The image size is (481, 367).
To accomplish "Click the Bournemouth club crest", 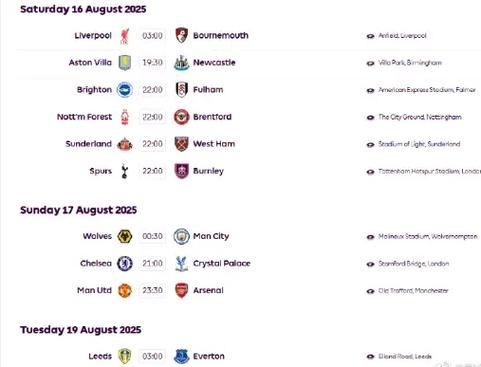I will [182, 35].
